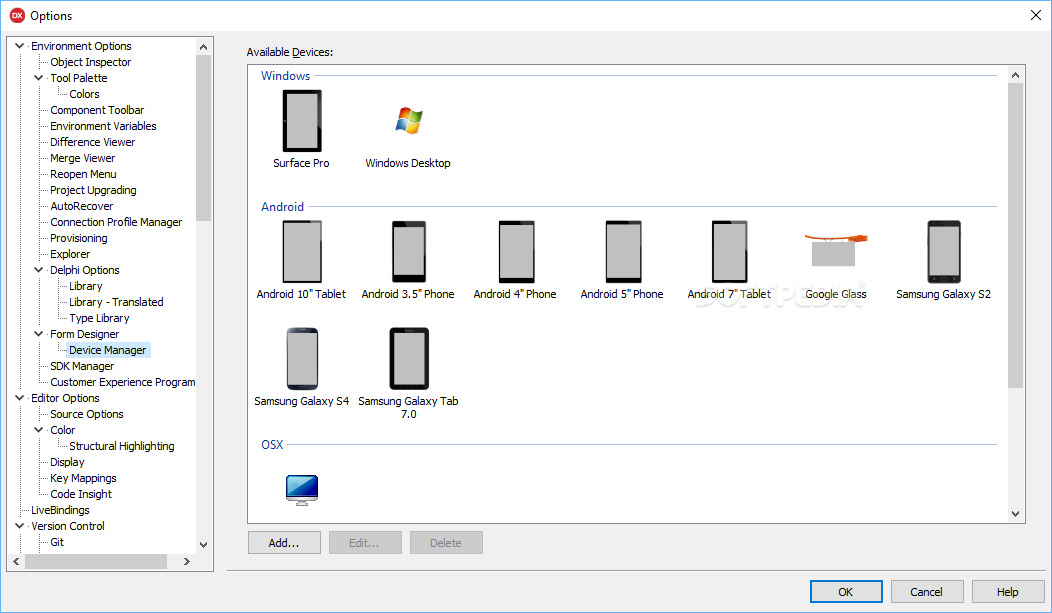Click tree horizontal scroll right arrow
This screenshot has height=613, width=1052.
point(187,561)
